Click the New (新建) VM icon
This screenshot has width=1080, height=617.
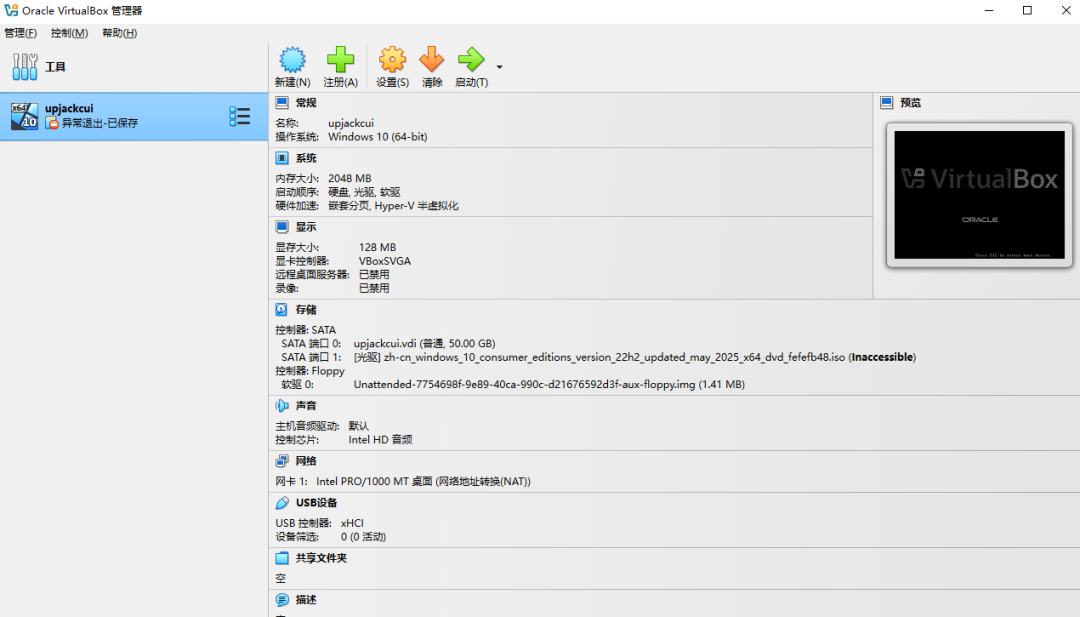292,60
